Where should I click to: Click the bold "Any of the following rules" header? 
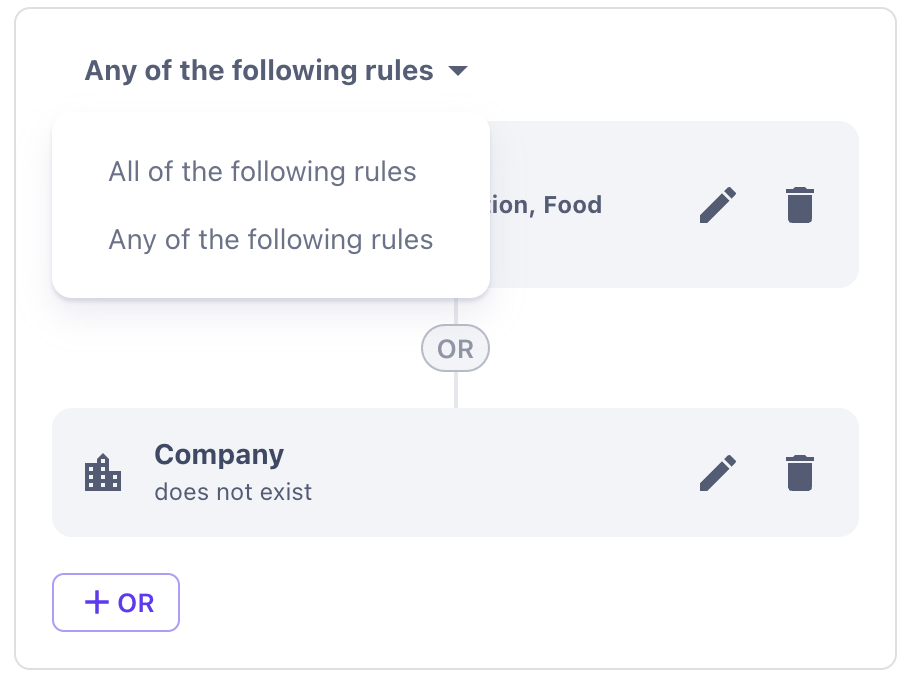[x=259, y=71]
